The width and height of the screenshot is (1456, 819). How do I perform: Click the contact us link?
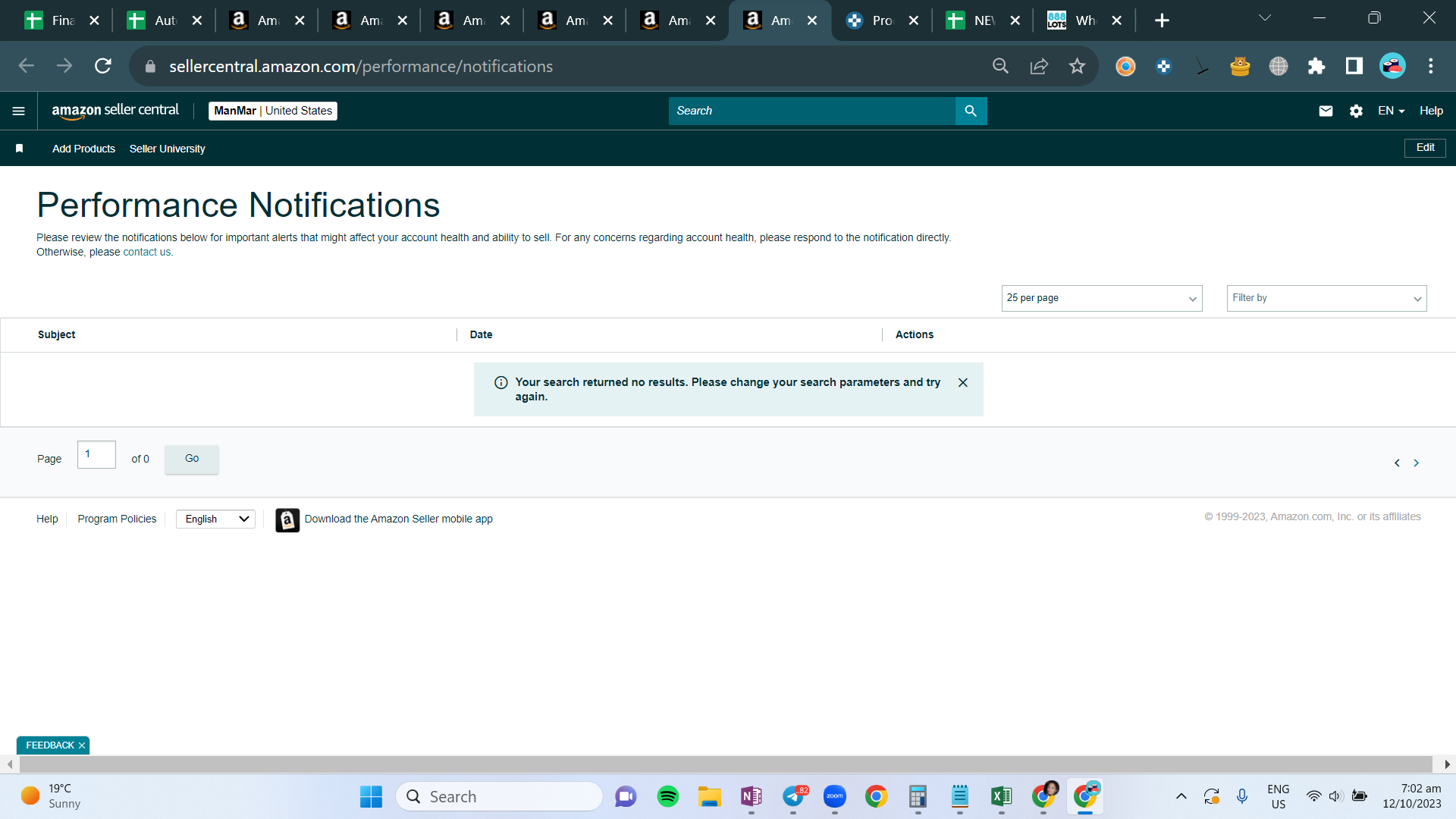click(146, 253)
